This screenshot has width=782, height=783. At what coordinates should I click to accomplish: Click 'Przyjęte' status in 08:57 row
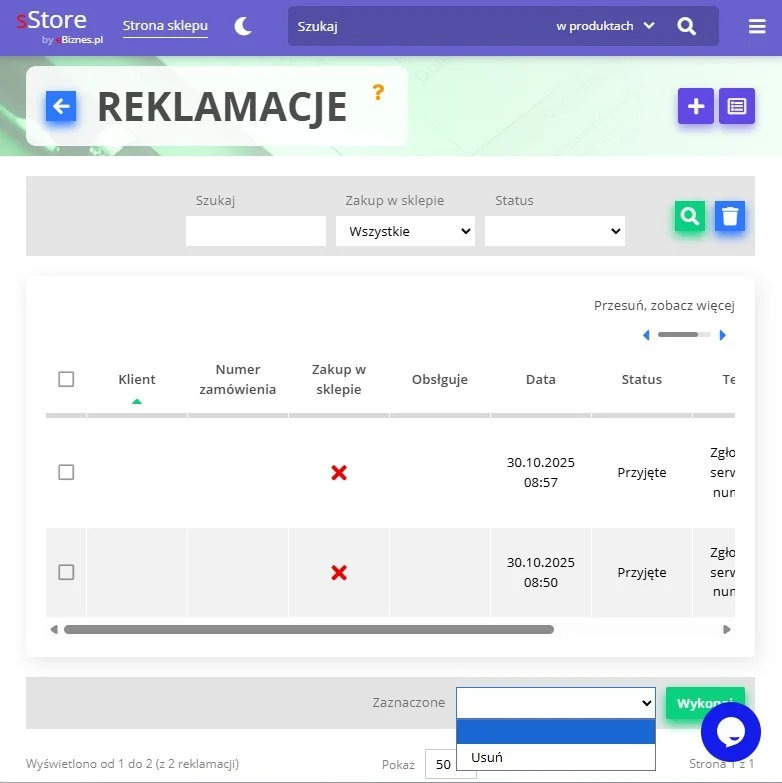click(642, 472)
